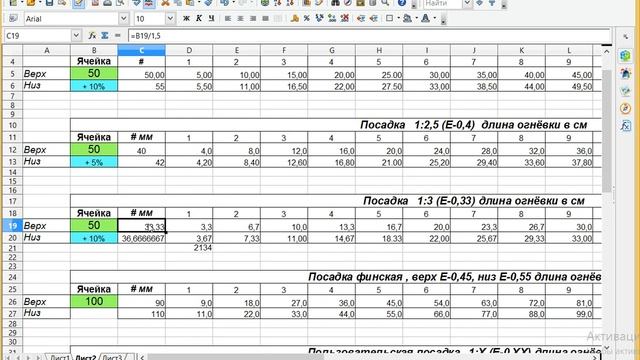Viewport: 640px width, 360px height.
Task: Click the align left icon
Action: coord(228,18)
